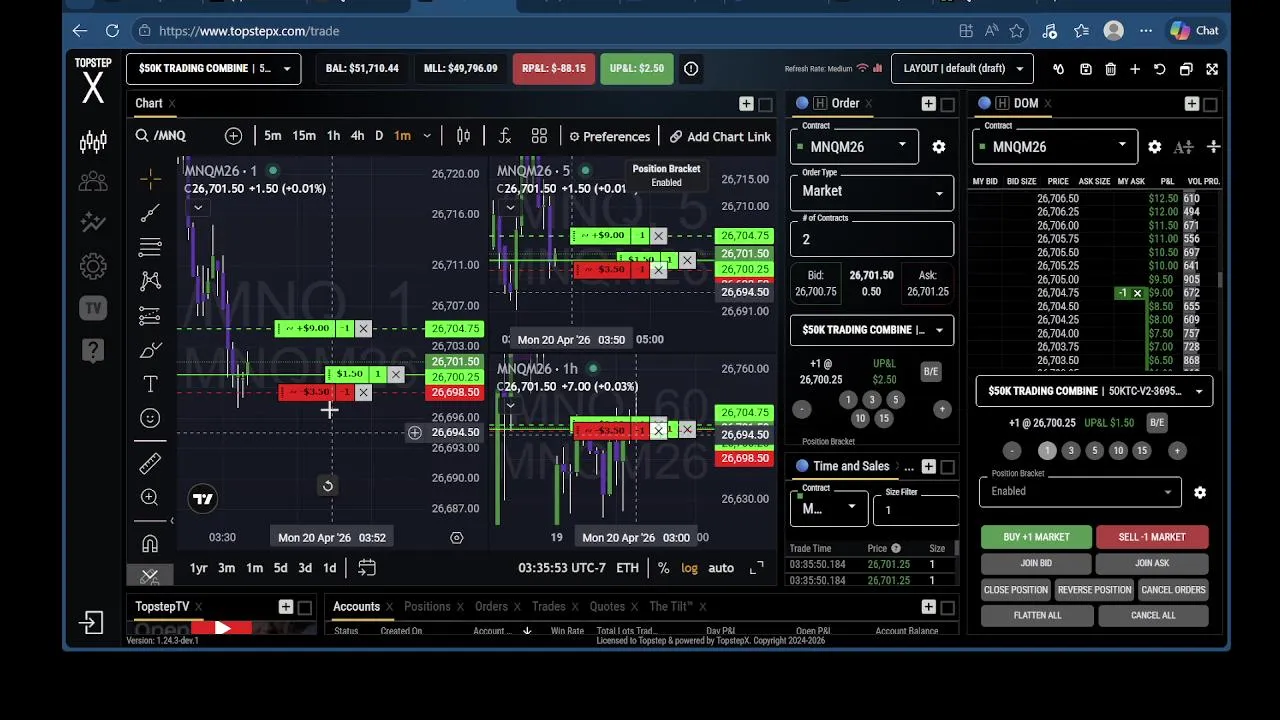Toggle the magnet mode tool

(150, 543)
